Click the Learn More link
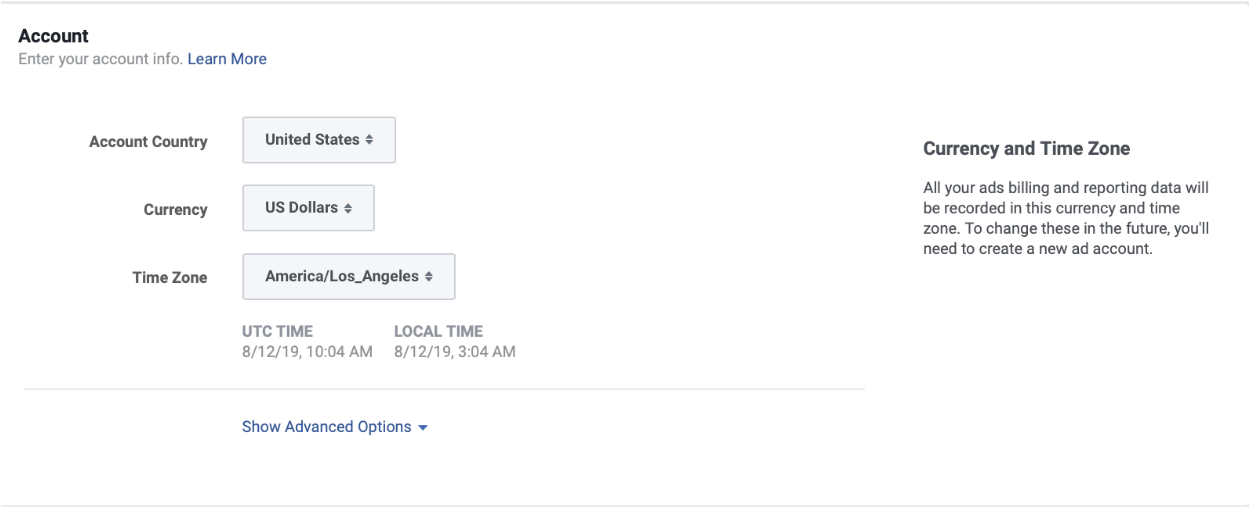 (227, 59)
